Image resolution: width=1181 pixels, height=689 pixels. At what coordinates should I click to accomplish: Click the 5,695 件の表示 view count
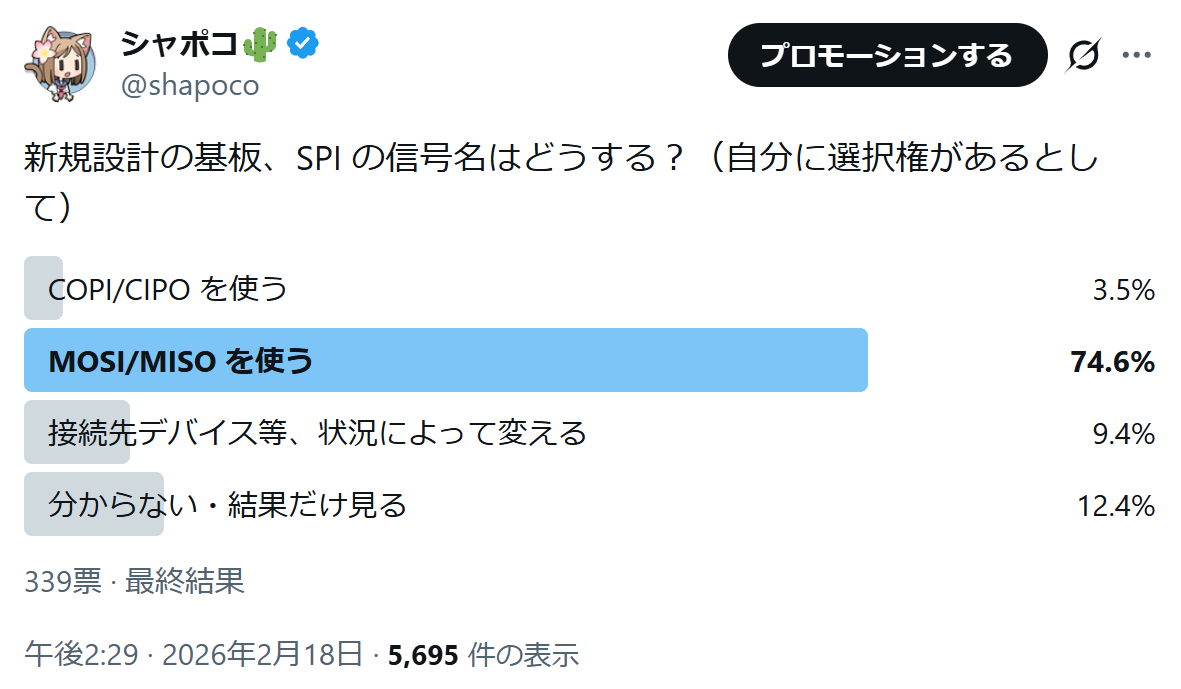tap(483, 655)
